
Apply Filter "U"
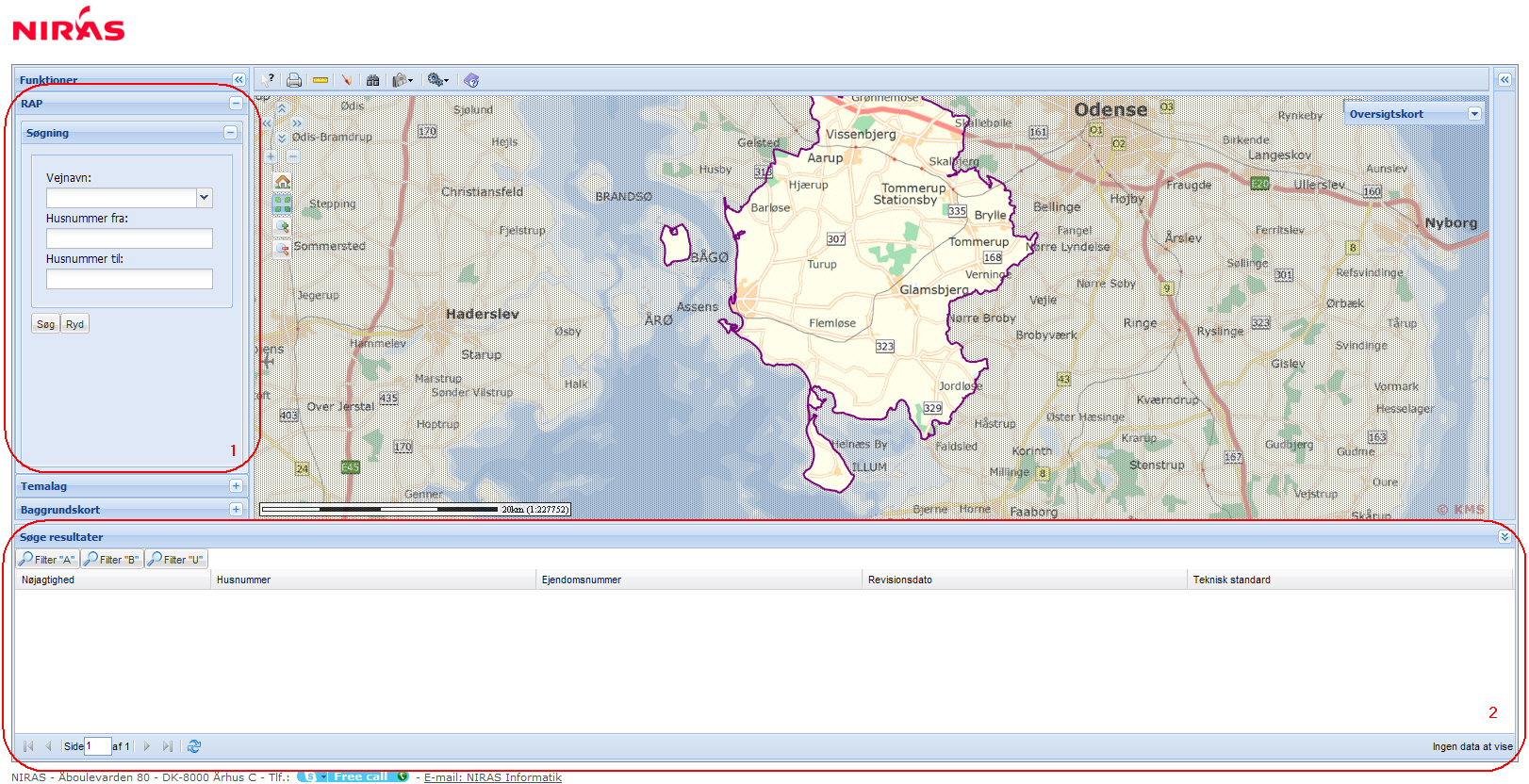tap(176, 560)
